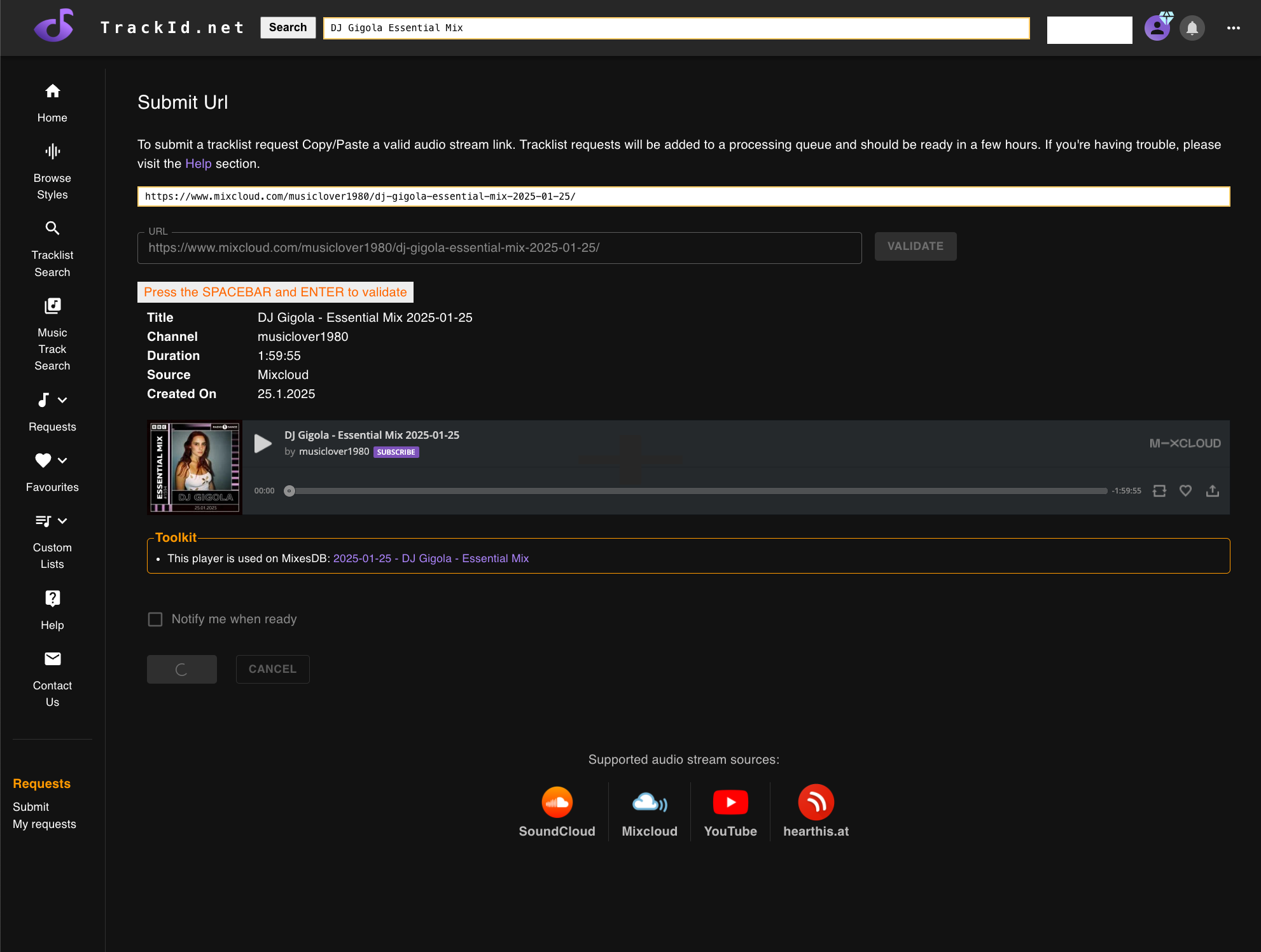Viewport: 1261px width, 952px height.
Task: Open the Help link in description
Action: click(x=198, y=163)
